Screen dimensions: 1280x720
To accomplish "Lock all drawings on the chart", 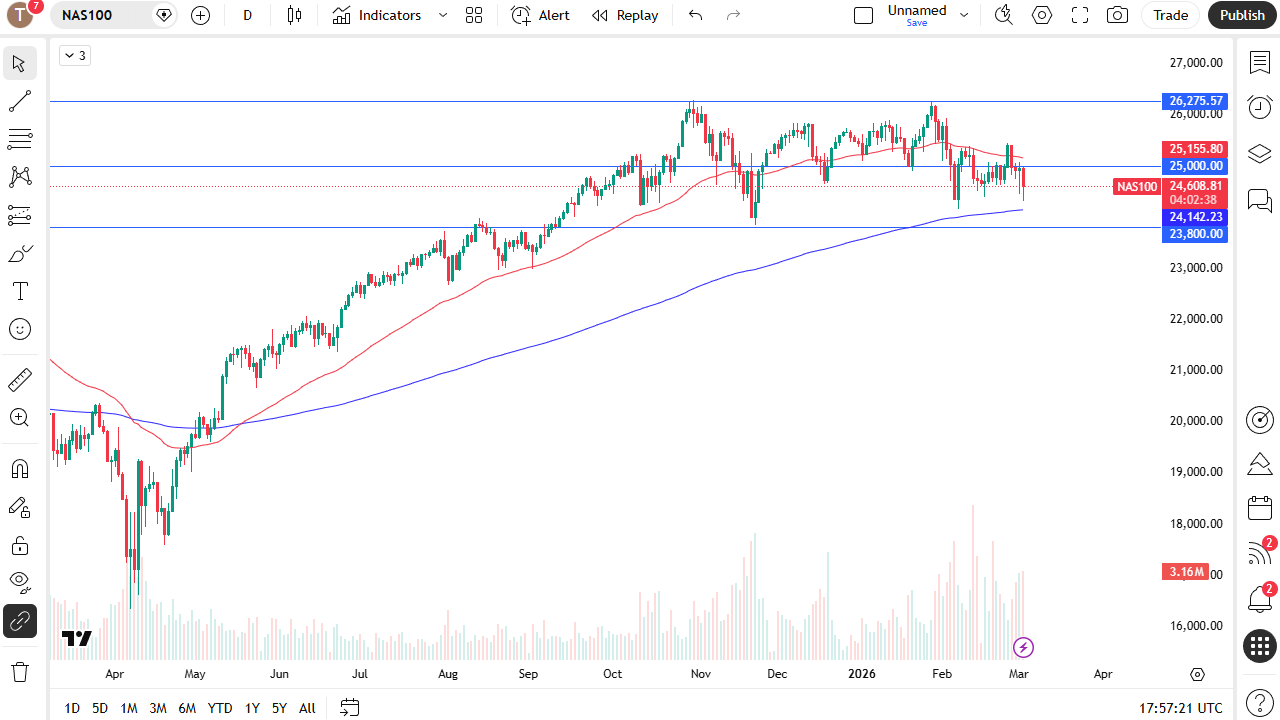I will tap(20, 546).
